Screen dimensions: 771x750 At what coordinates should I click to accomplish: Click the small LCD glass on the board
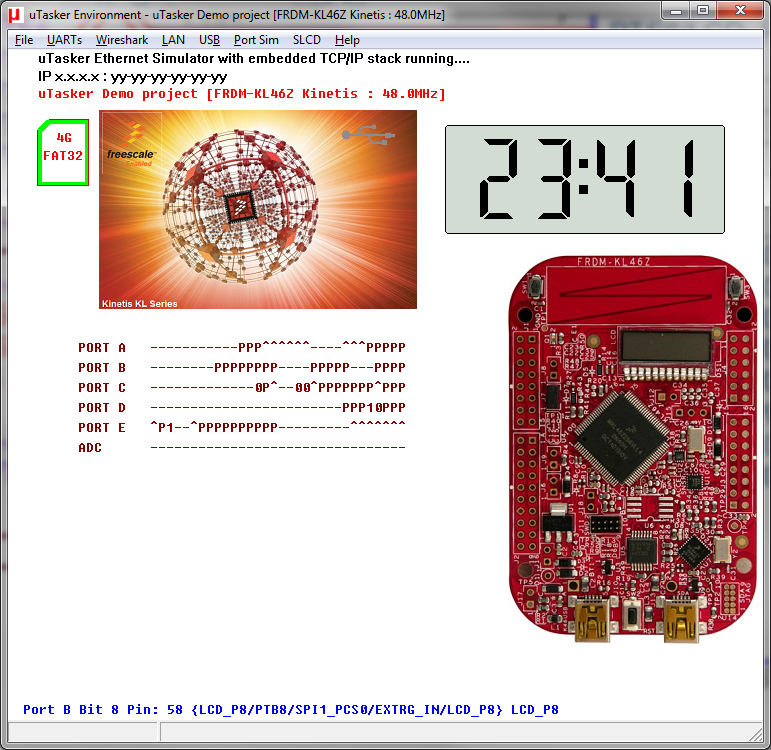[x=666, y=348]
